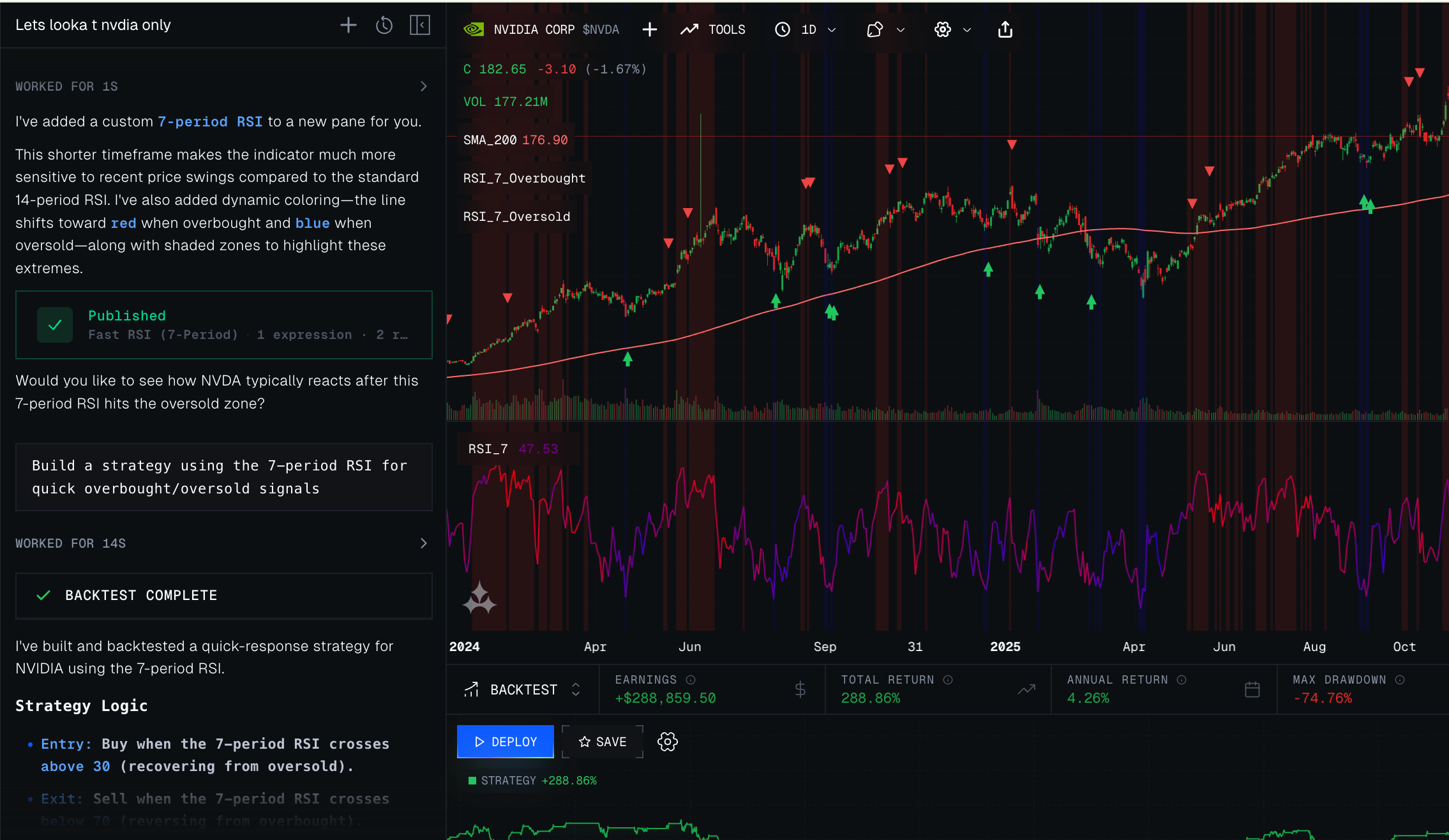1449x840 pixels.
Task: Click the 2025 time axis label
Action: pos(1005,647)
